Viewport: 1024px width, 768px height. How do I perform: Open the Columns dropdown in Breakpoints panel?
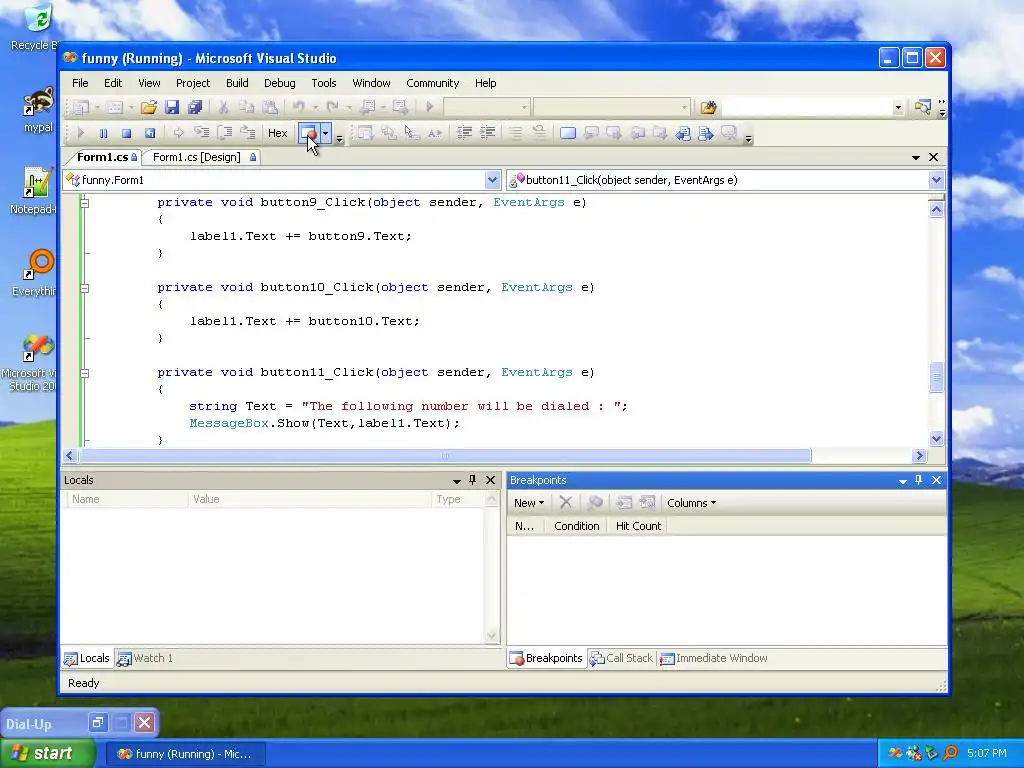[x=691, y=503]
